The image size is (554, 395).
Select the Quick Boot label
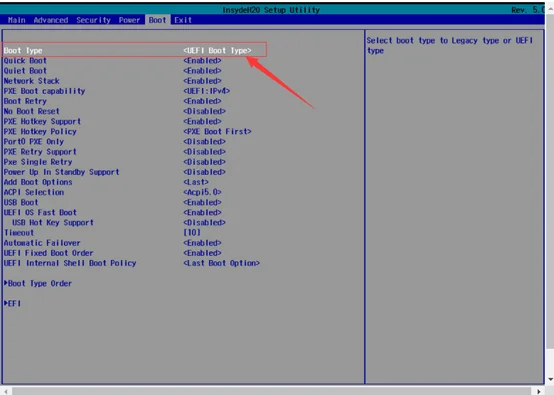pyautogui.click(x=25, y=61)
